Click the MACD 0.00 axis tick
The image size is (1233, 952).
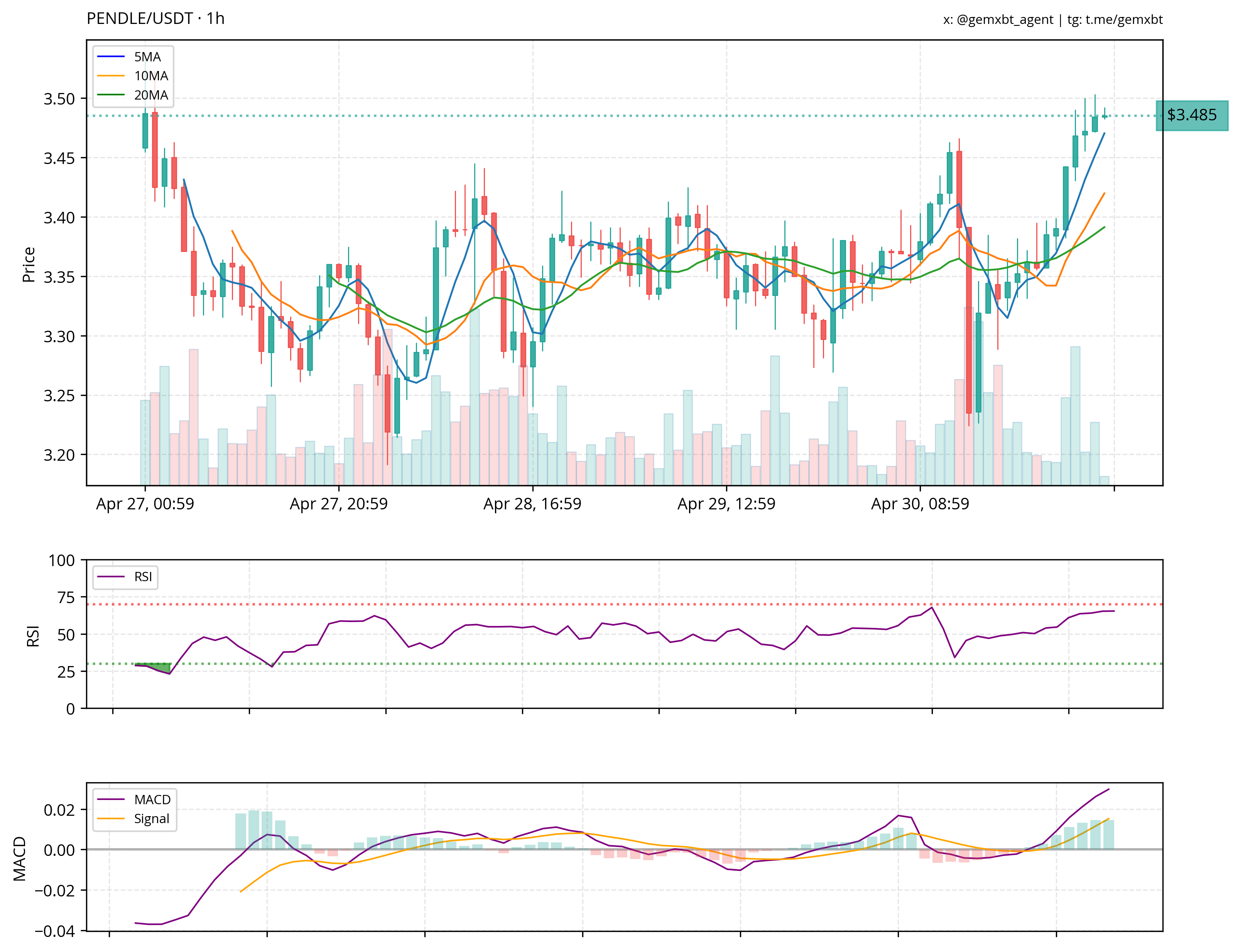59,851
